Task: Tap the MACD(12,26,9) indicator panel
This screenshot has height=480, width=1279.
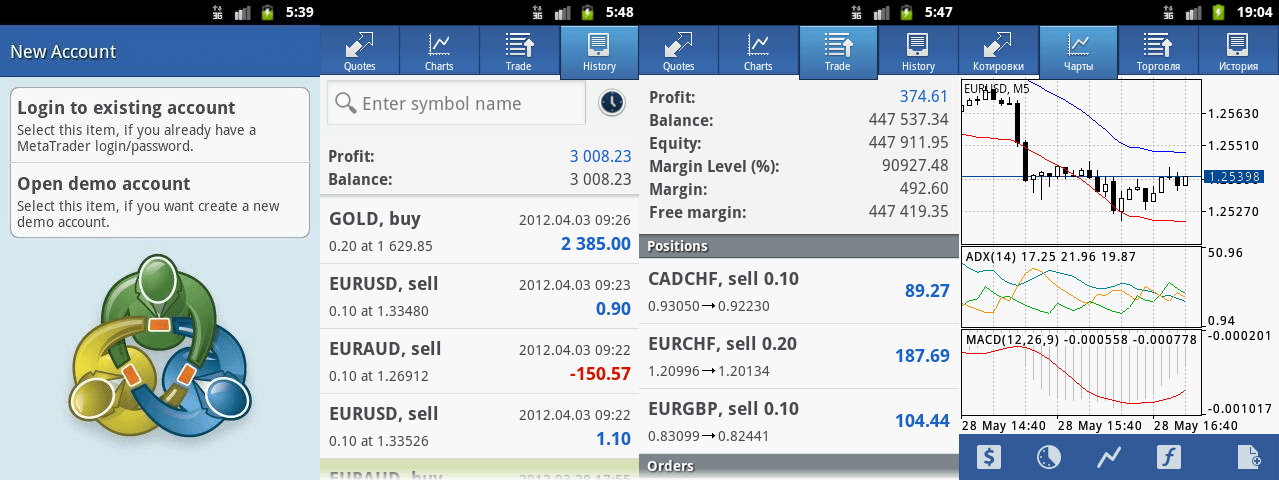Action: [x=1080, y=373]
